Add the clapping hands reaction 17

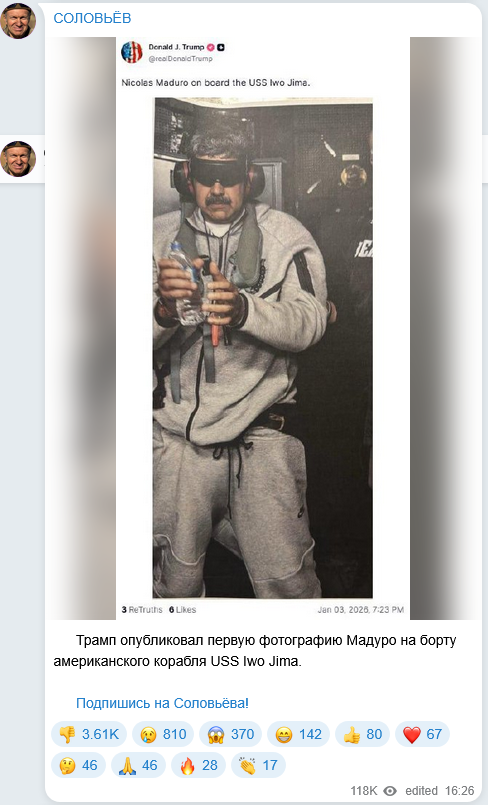pos(259,765)
